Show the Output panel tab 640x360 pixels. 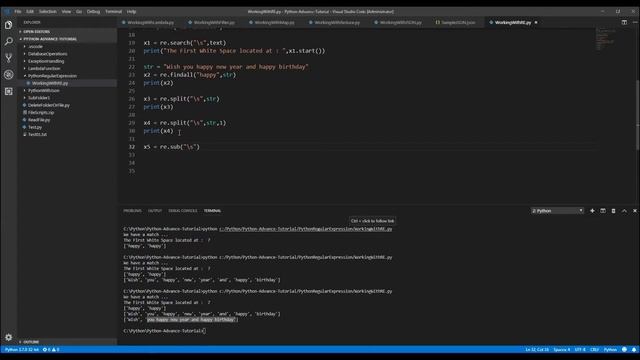click(155, 211)
